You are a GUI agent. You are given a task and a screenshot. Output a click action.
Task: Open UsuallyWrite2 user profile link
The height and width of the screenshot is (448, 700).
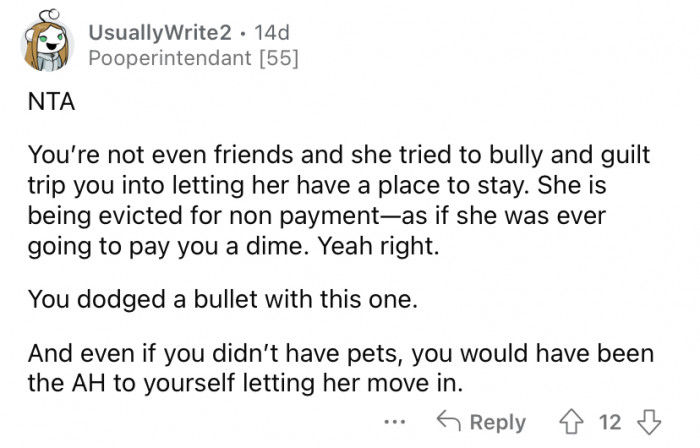pos(160,33)
